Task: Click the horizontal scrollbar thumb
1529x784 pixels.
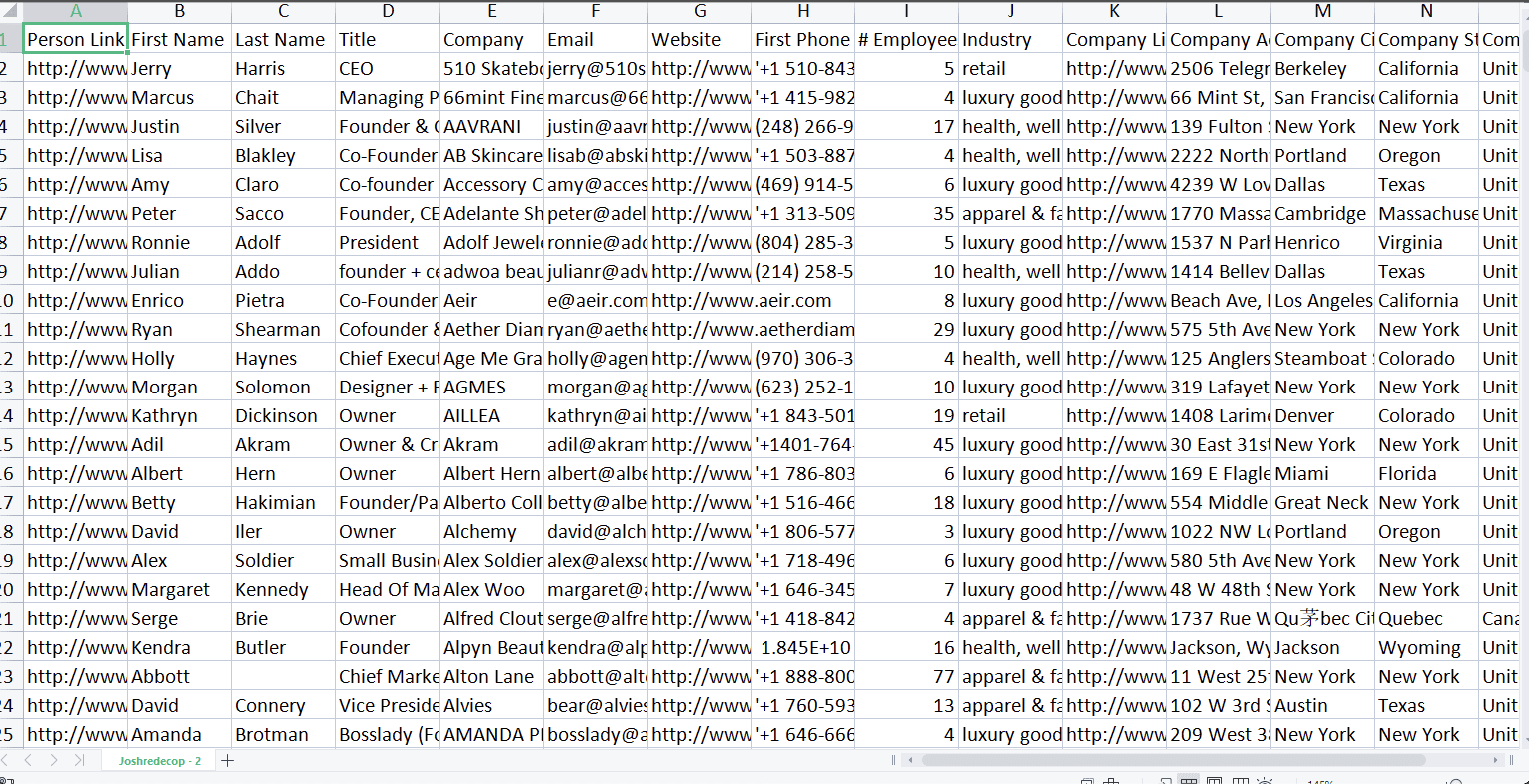Action: coord(1173,760)
